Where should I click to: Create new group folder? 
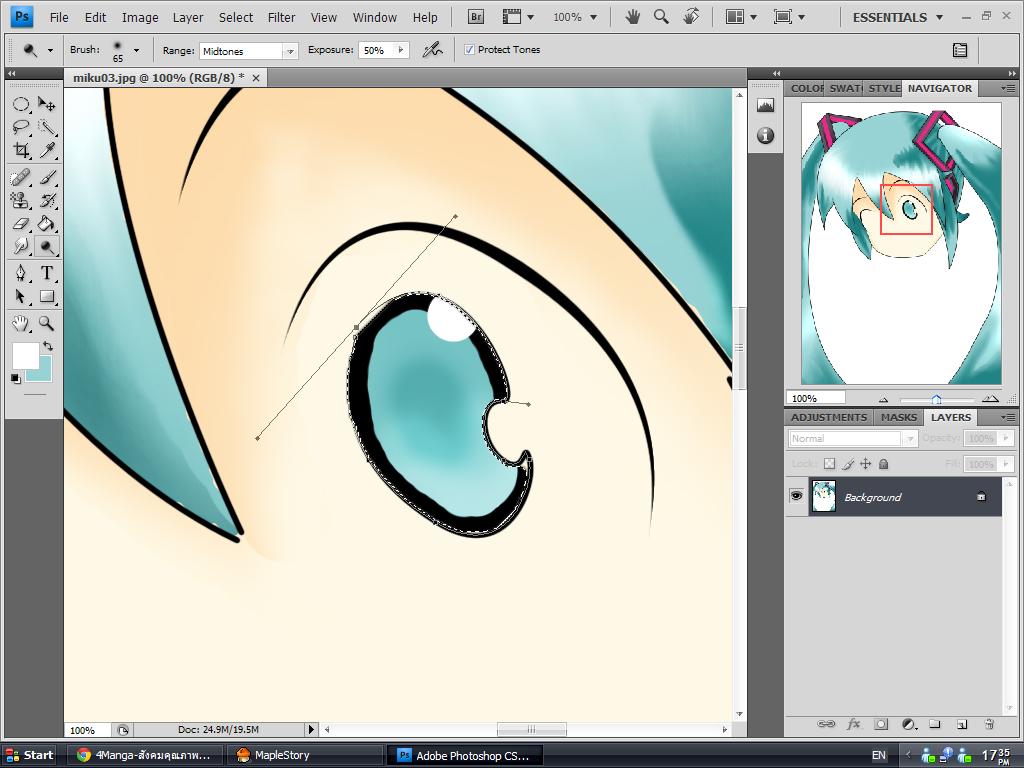point(935,724)
